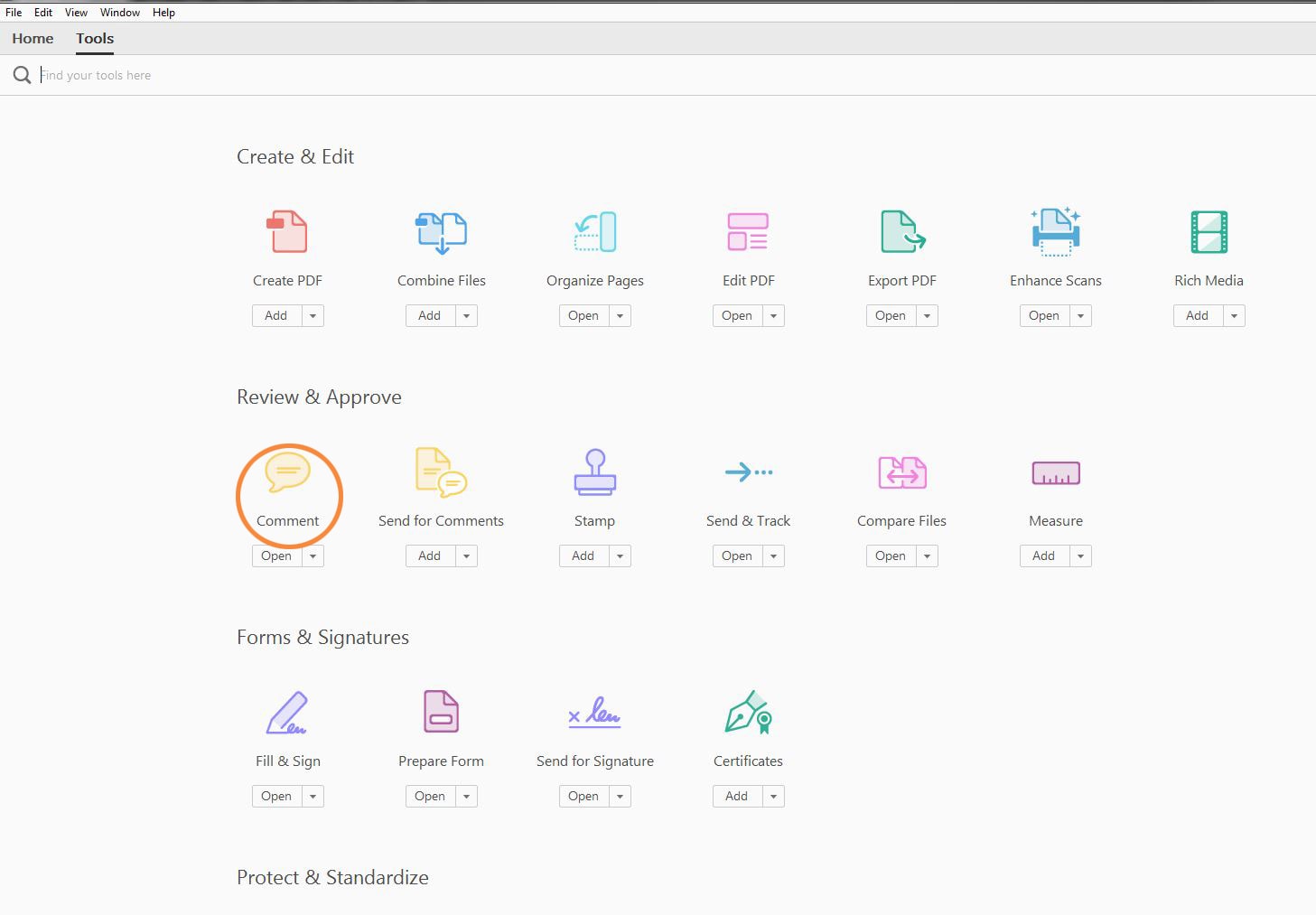Screen dimensions: 1316x915
Task: Select the Edit PDF icon
Action: 748,231
